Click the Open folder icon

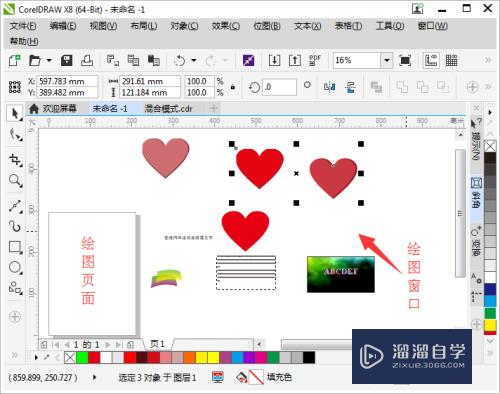coord(35,60)
